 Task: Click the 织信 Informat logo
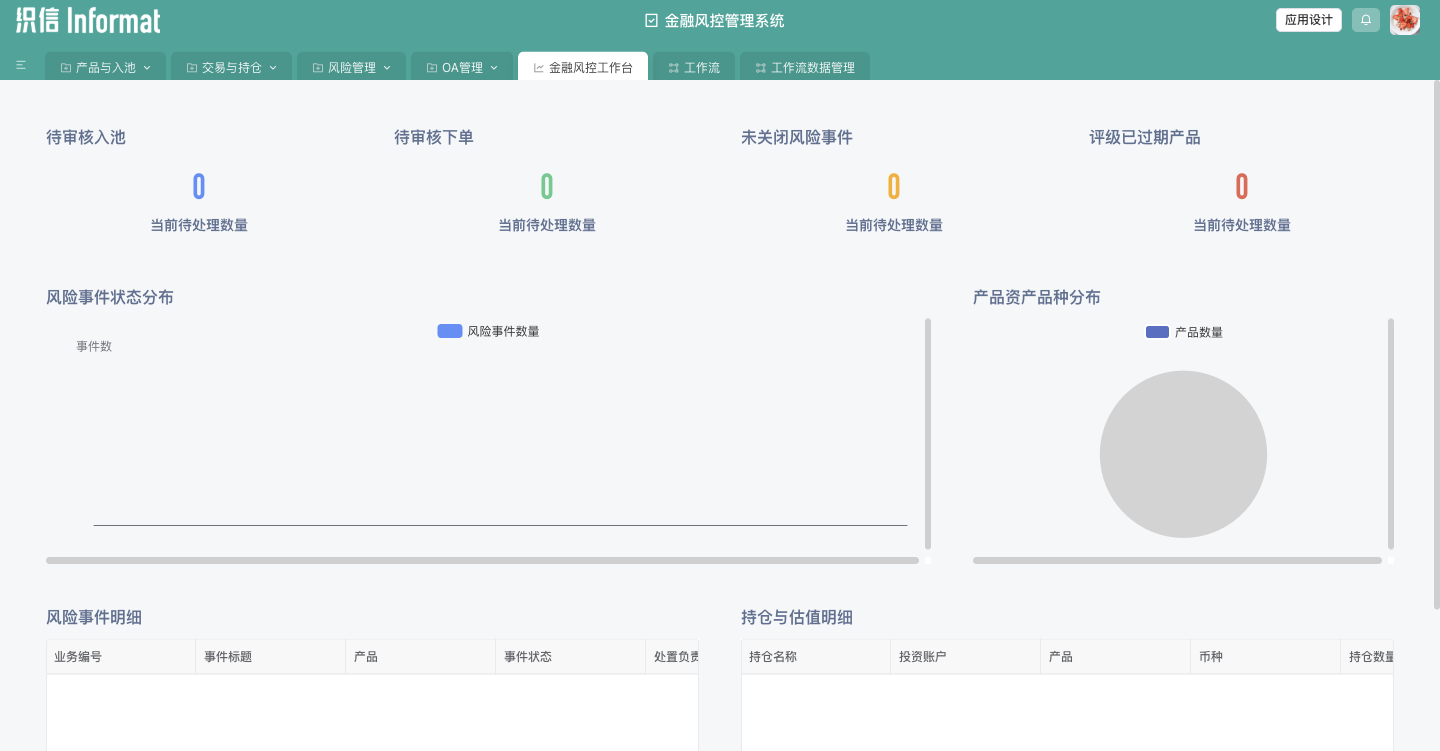88,20
